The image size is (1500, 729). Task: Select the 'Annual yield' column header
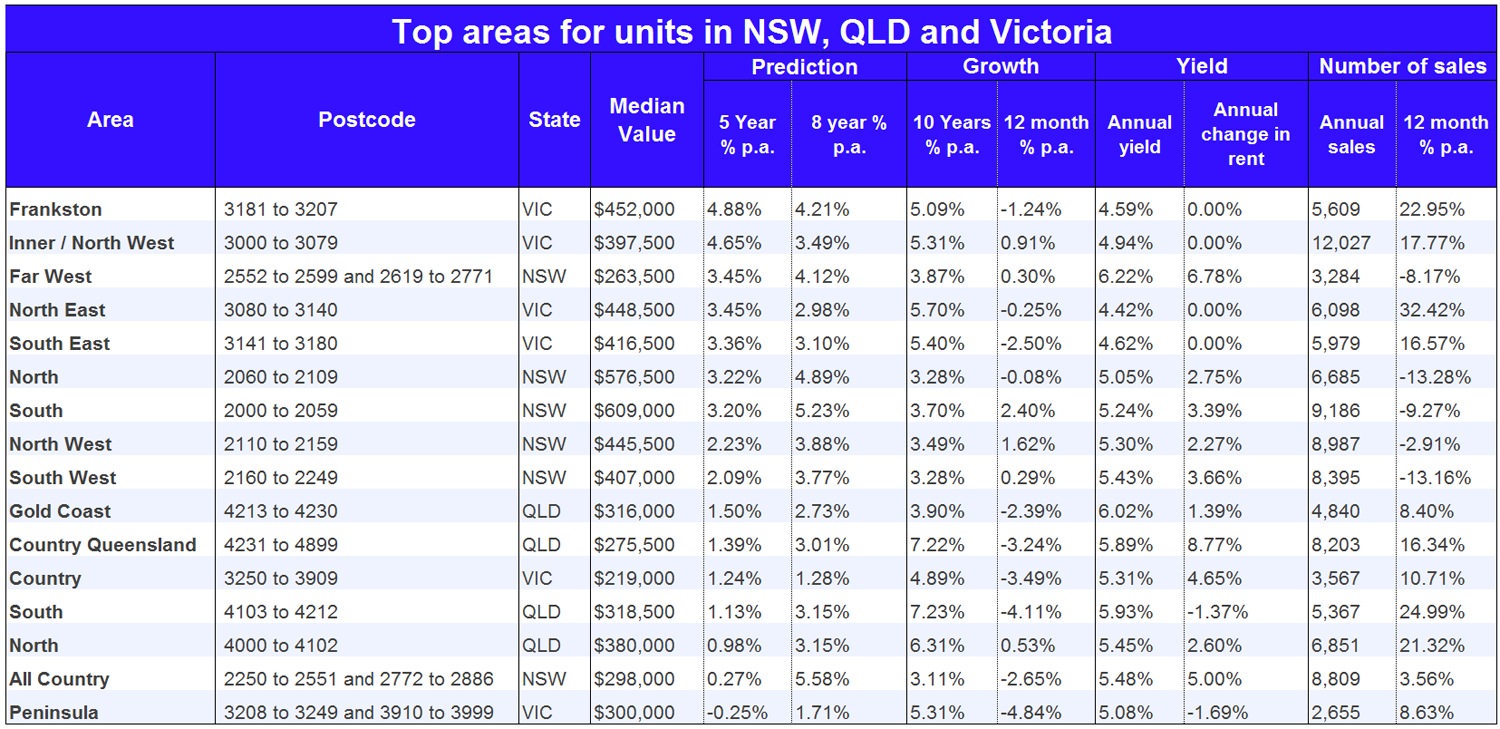coord(1139,134)
